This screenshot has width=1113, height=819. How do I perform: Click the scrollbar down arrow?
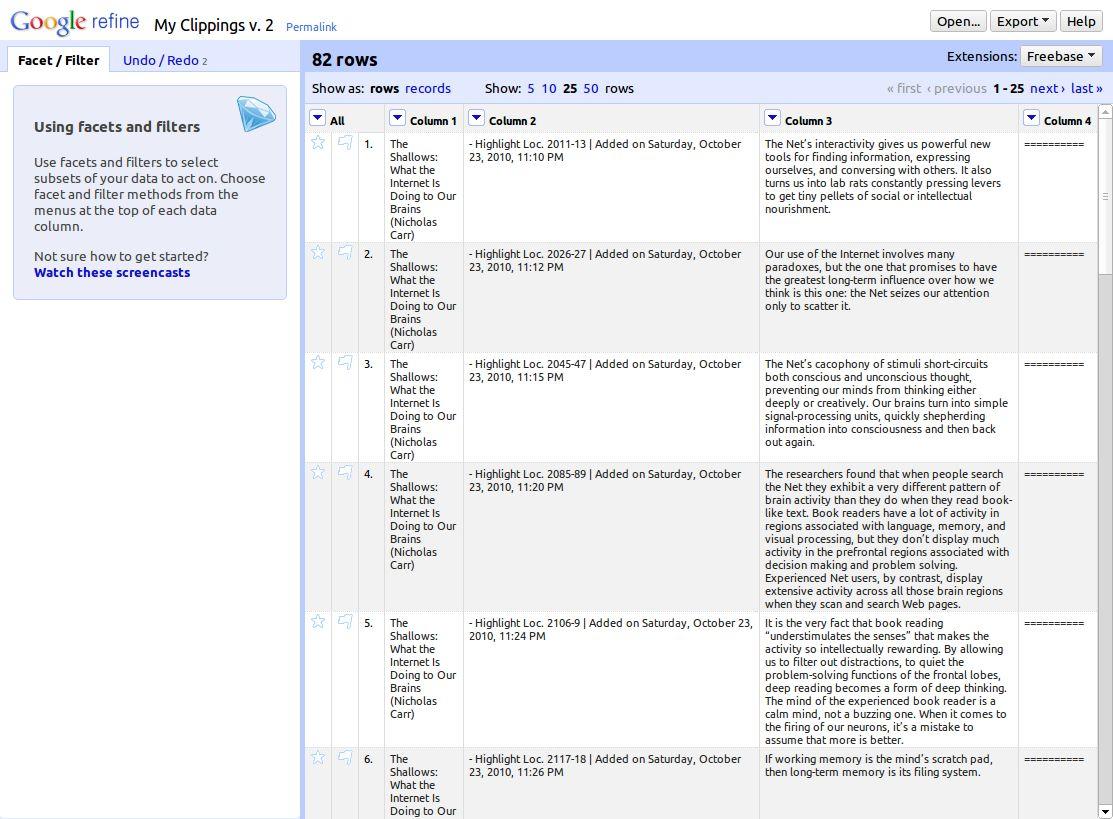coord(1105,811)
